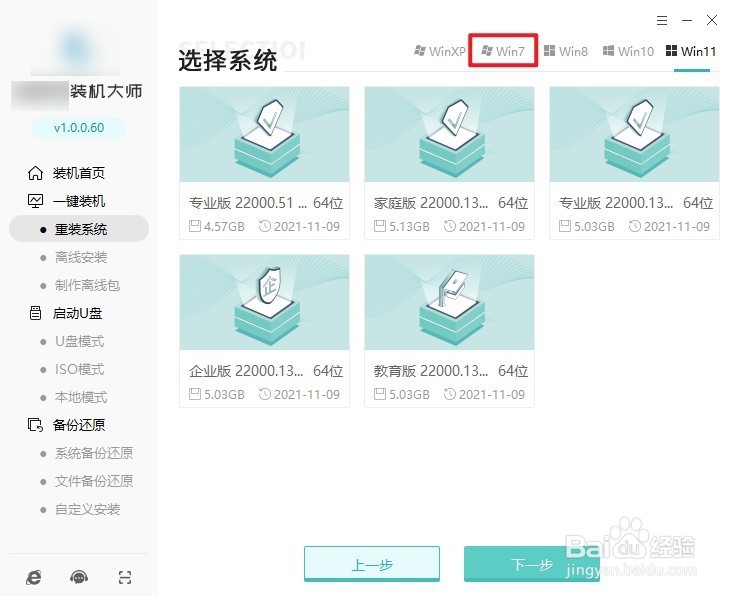Select 本地模式 in sidebar
The height and width of the screenshot is (596, 737).
[x=81, y=397]
